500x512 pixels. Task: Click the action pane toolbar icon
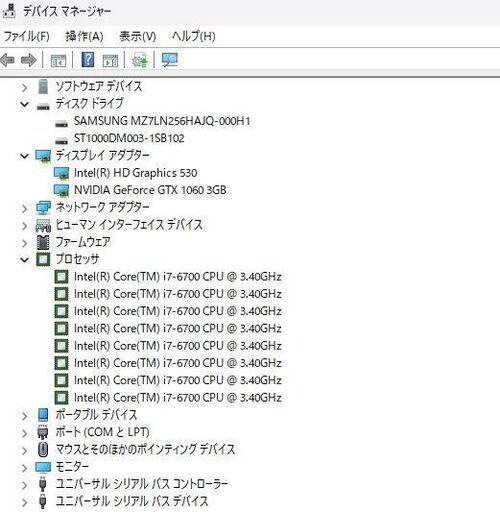click(110, 60)
